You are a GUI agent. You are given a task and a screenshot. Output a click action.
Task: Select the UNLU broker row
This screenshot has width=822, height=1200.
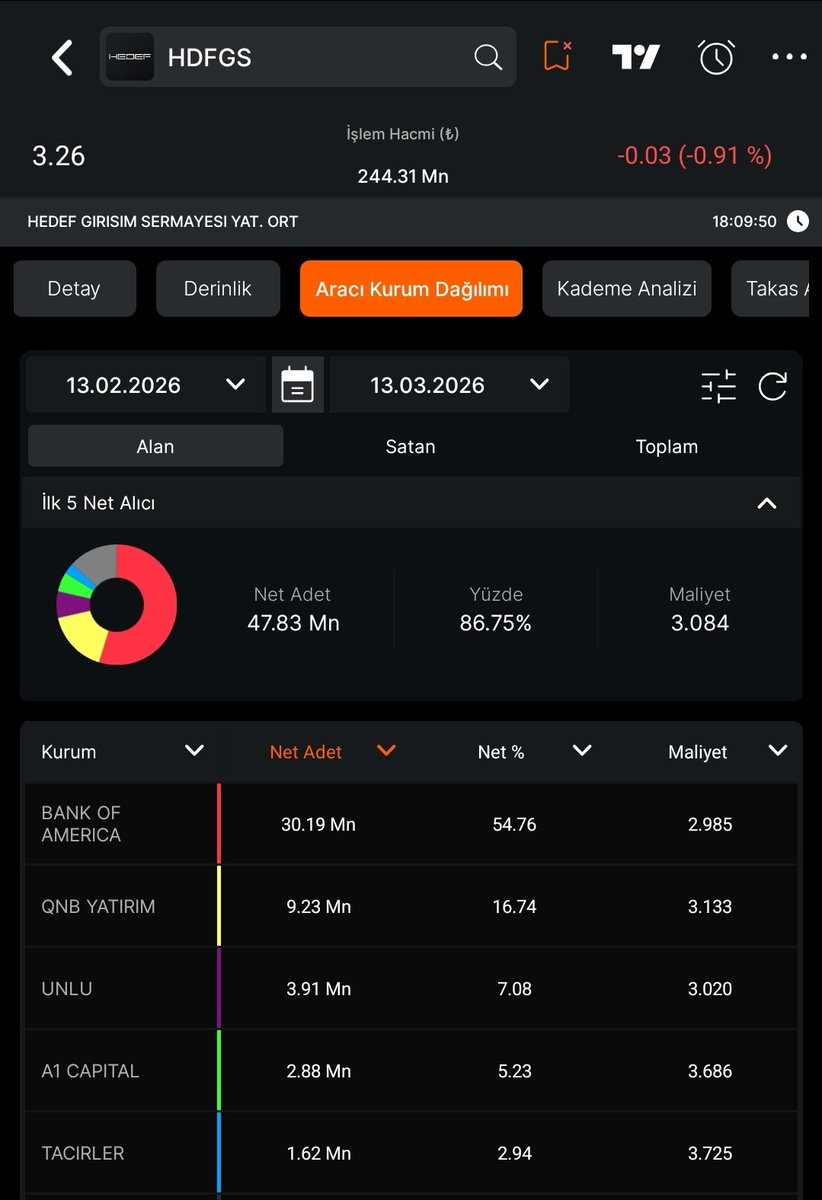click(411, 989)
